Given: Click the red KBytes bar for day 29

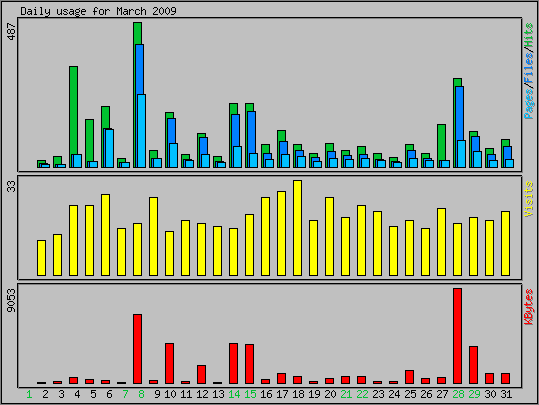Looking at the screenshot, I should coord(473,365).
